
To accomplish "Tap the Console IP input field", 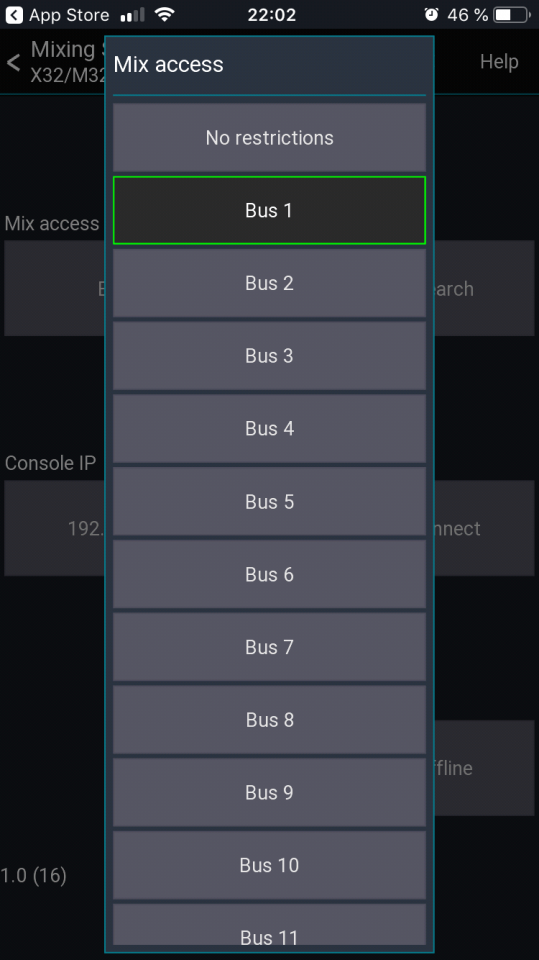I will click(55, 528).
